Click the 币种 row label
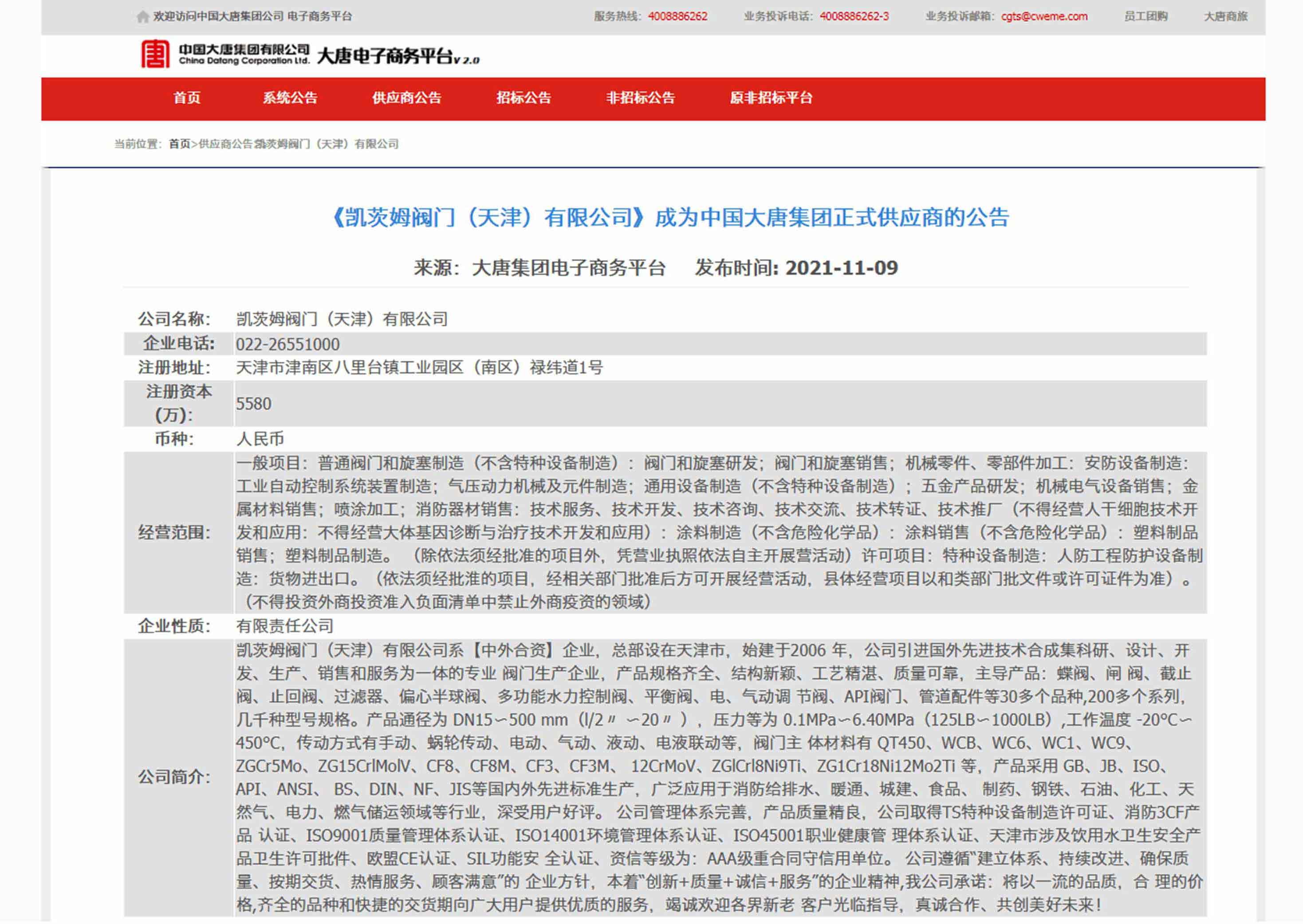 tap(174, 439)
